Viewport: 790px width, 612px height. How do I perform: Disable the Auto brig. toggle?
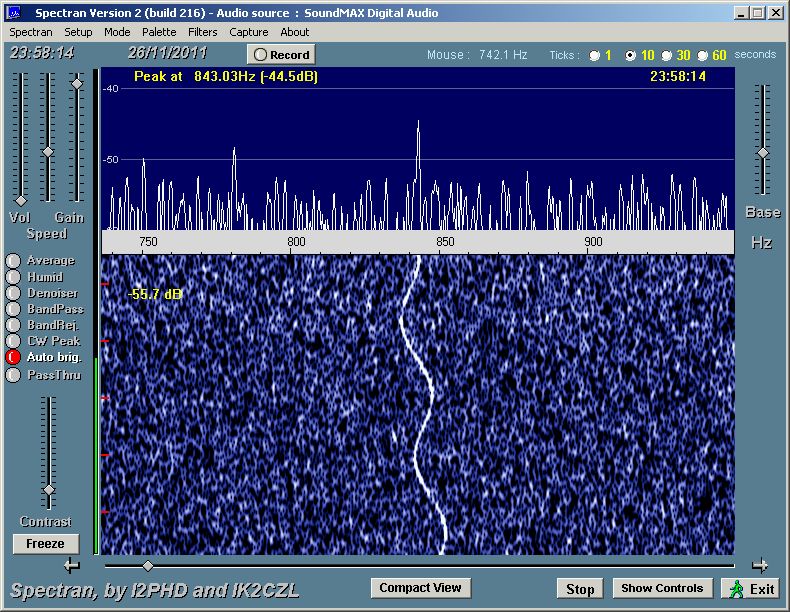pyautogui.click(x=13, y=357)
